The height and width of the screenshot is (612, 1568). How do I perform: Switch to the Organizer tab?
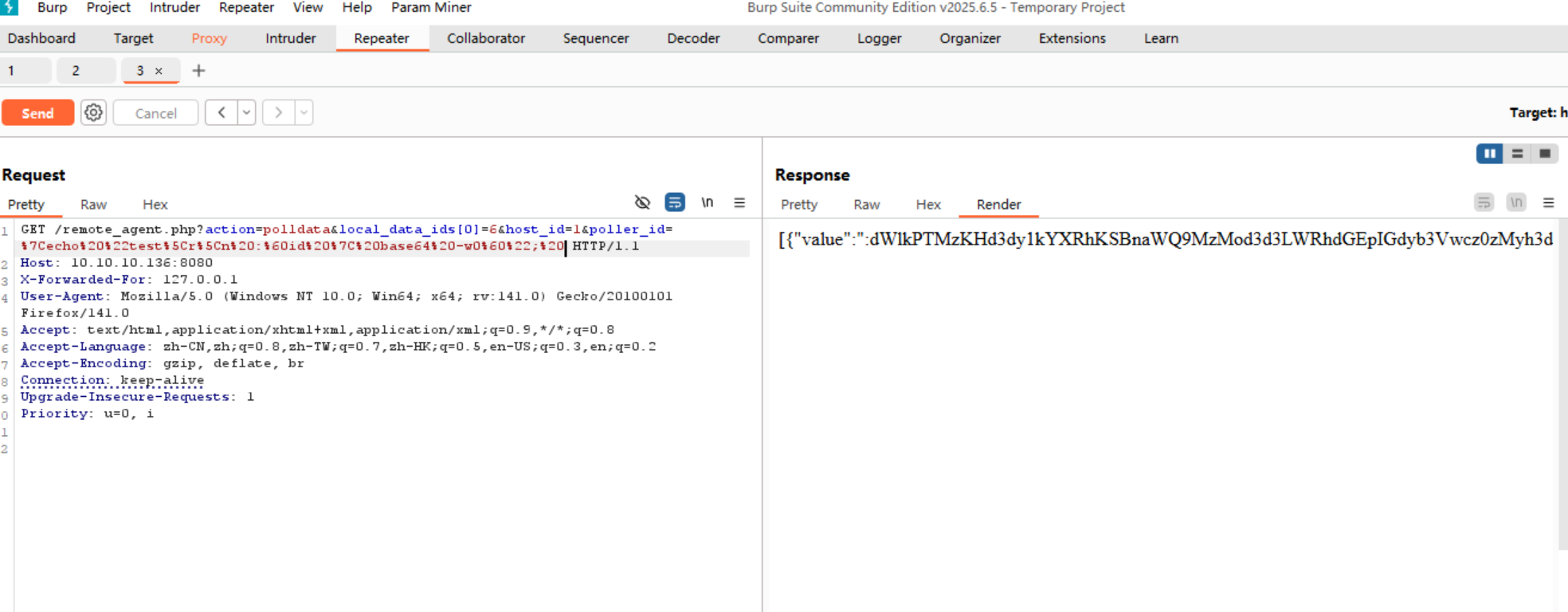click(970, 38)
